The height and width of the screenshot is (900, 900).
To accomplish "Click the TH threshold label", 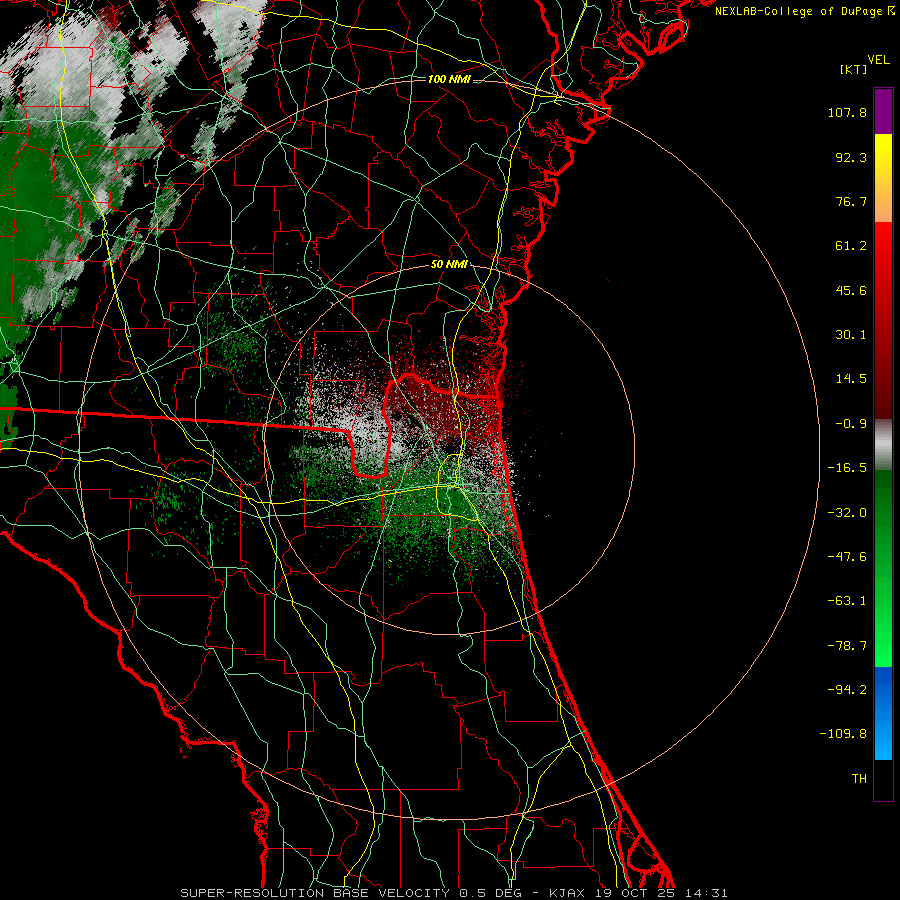I will [859, 779].
